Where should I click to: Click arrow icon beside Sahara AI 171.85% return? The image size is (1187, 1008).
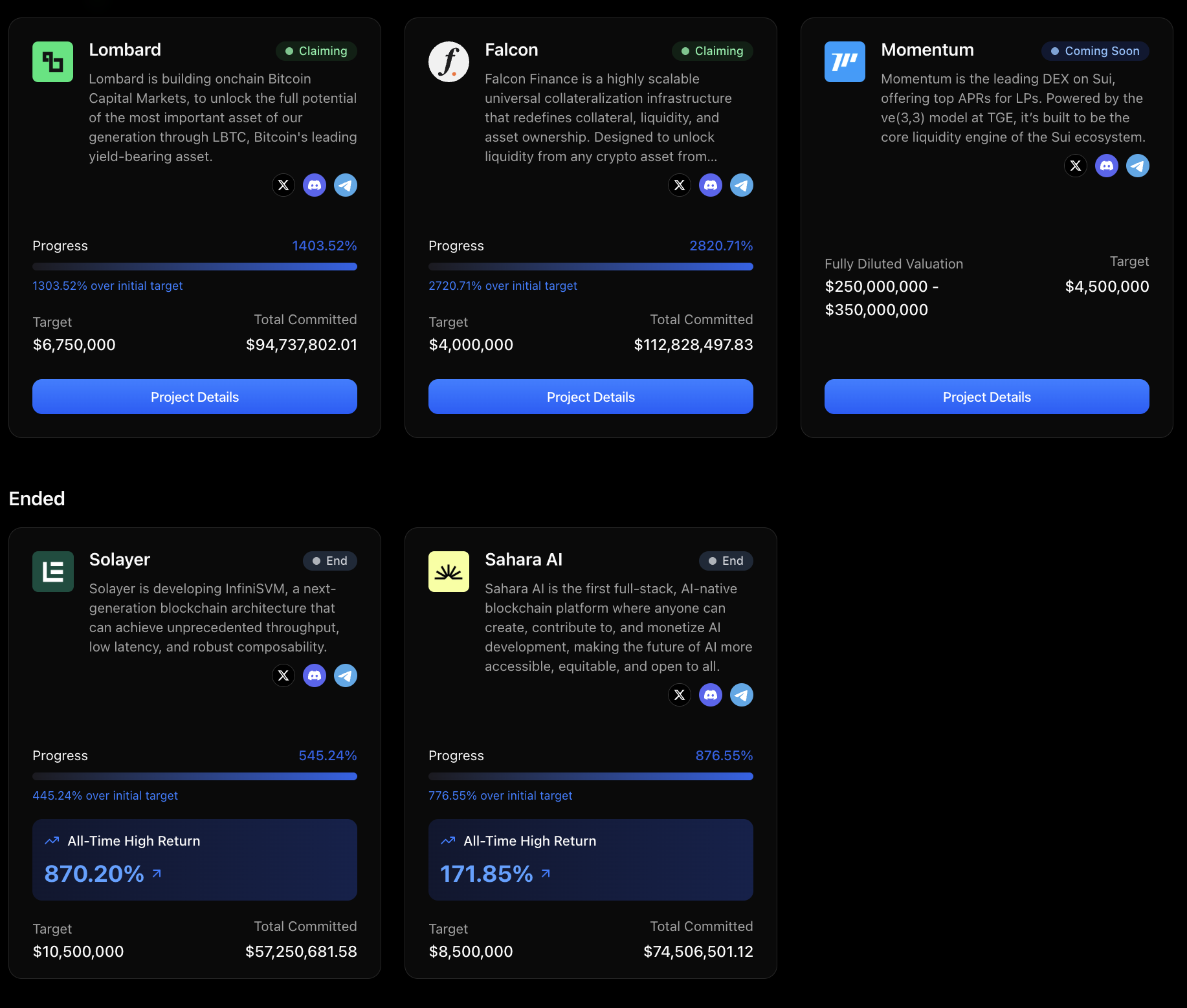(x=546, y=873)
